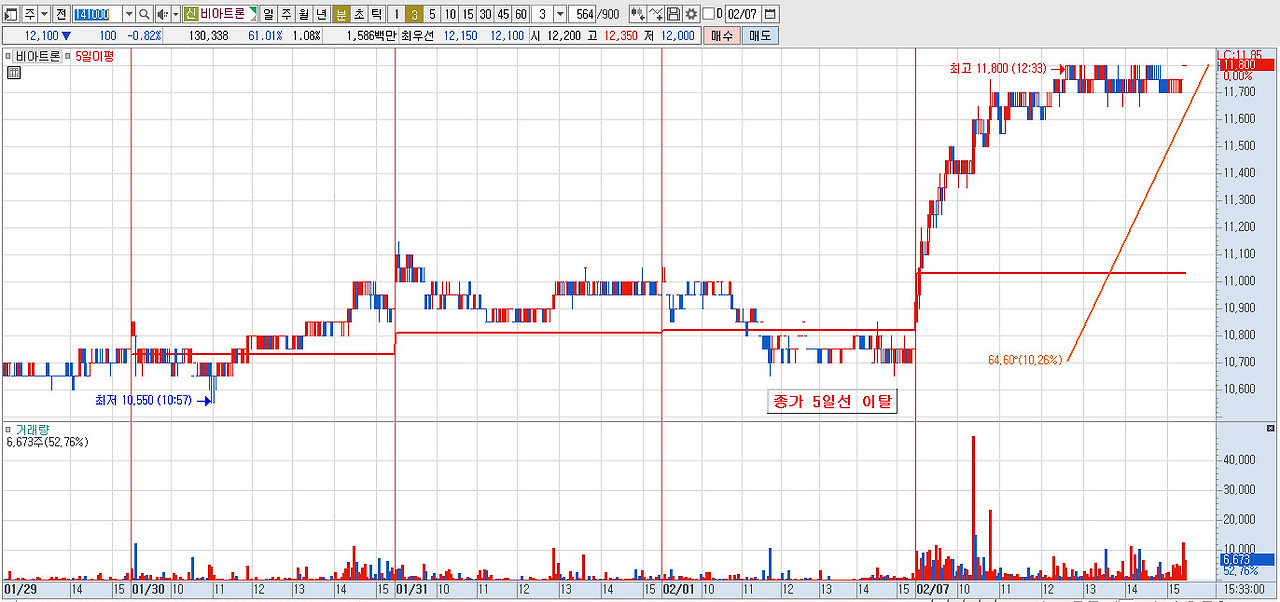The image size is (1280, 602).
Task: Click the 매도 sell button
Action: pyautogui.click(x=760, y=35)
